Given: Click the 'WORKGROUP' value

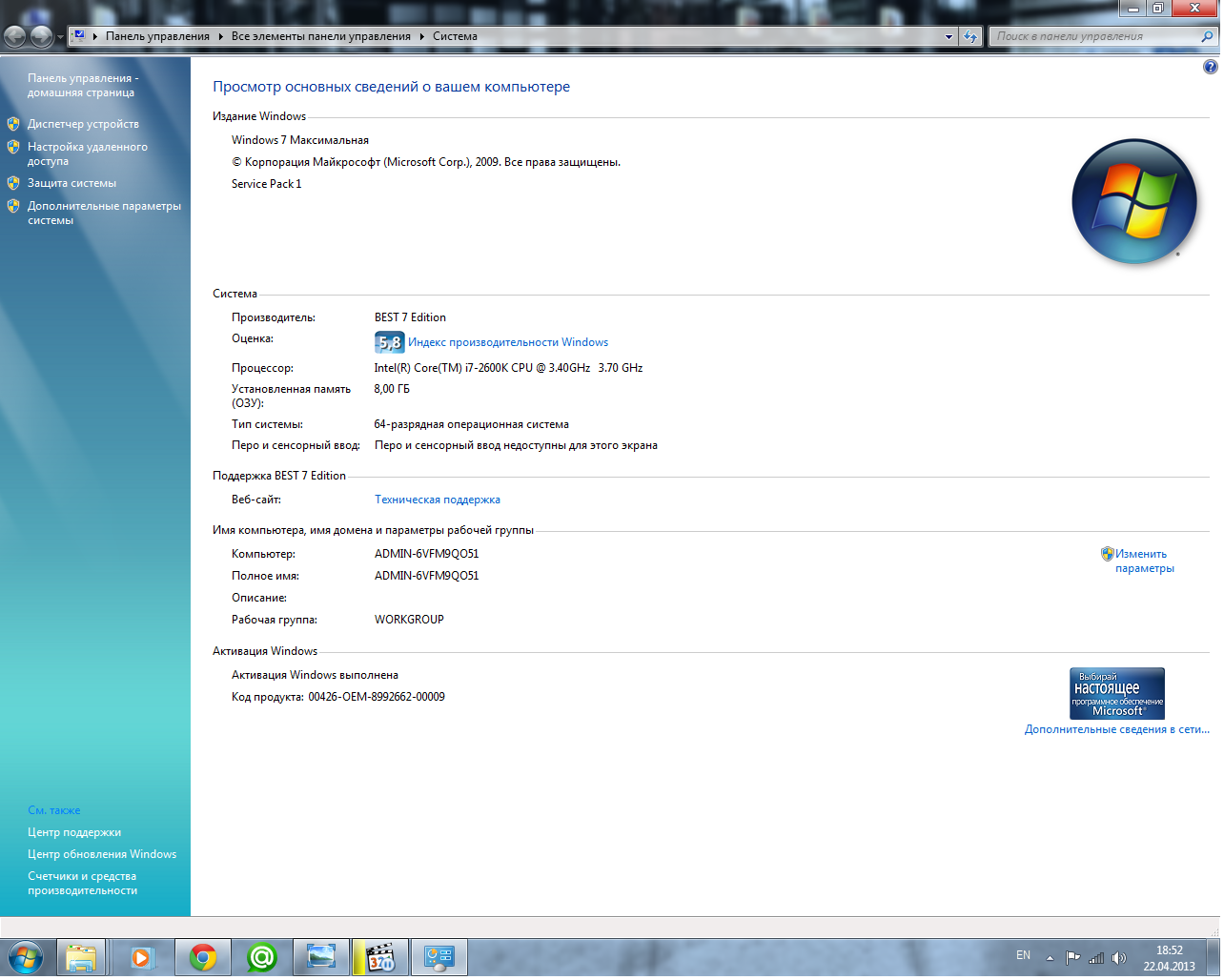Looking at the screenshot, I should [x=409, y=621].
